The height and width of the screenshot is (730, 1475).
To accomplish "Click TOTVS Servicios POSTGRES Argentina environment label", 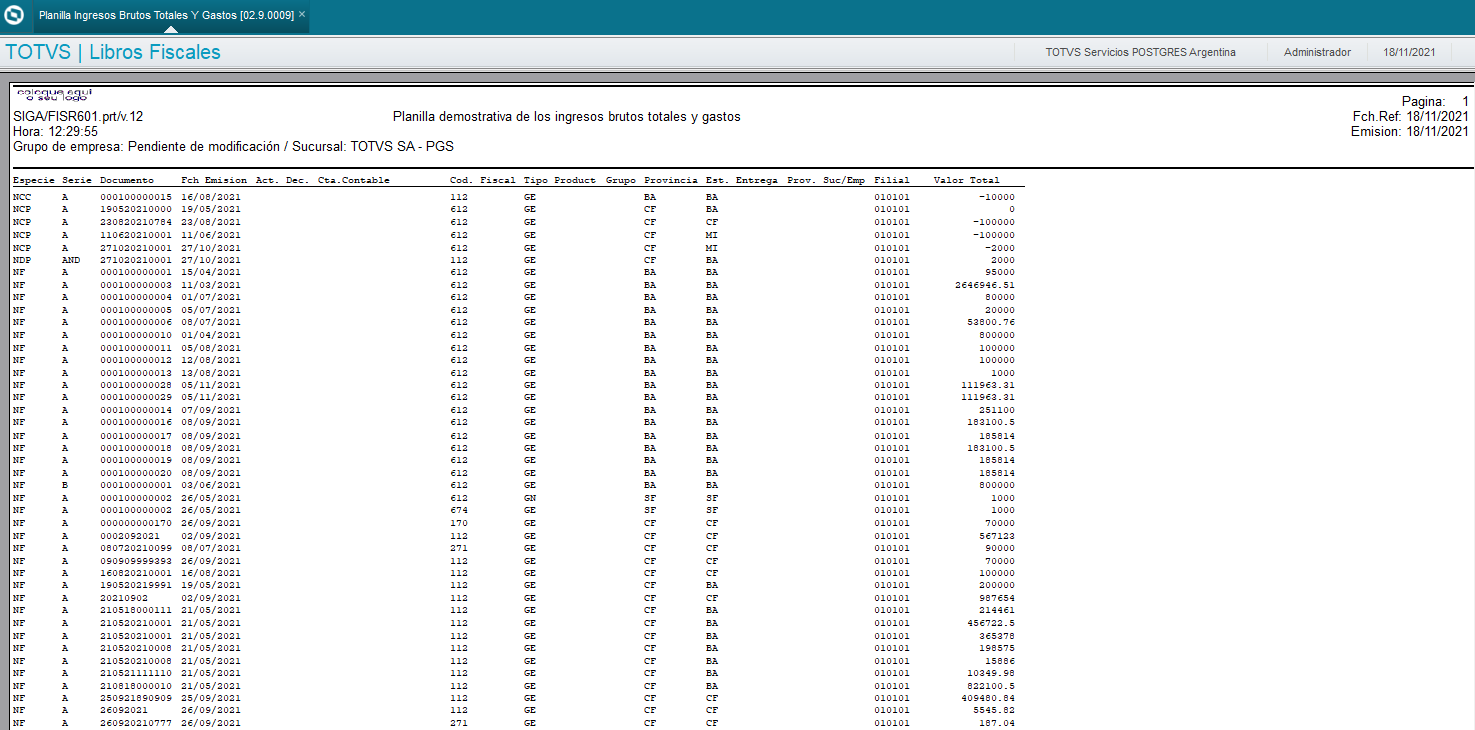I will (x=1140, y=52).
